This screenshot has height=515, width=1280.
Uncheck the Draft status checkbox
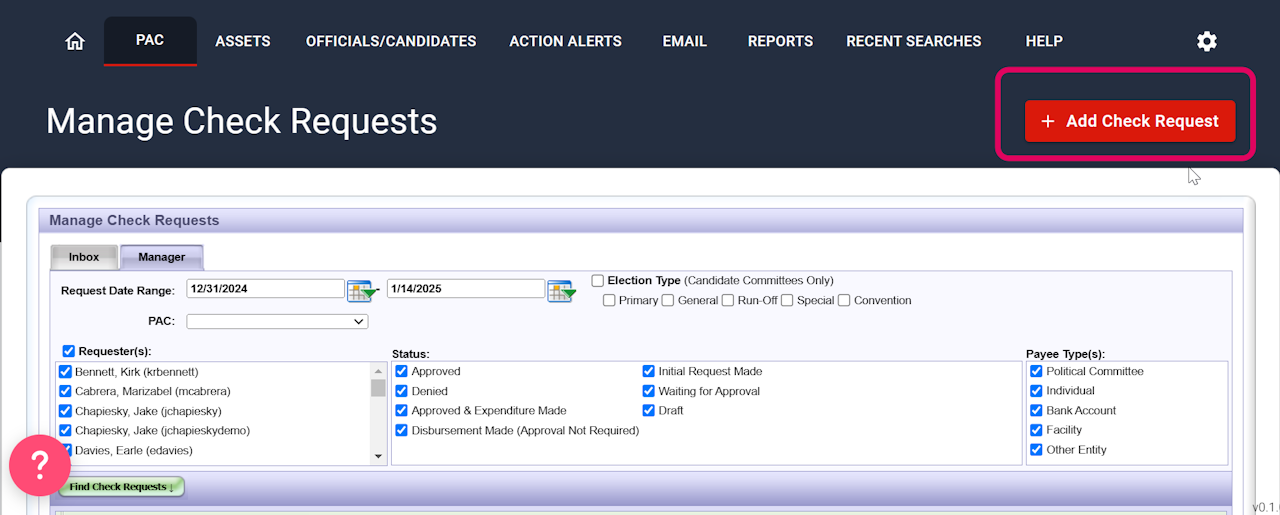[x=649, y=411]
